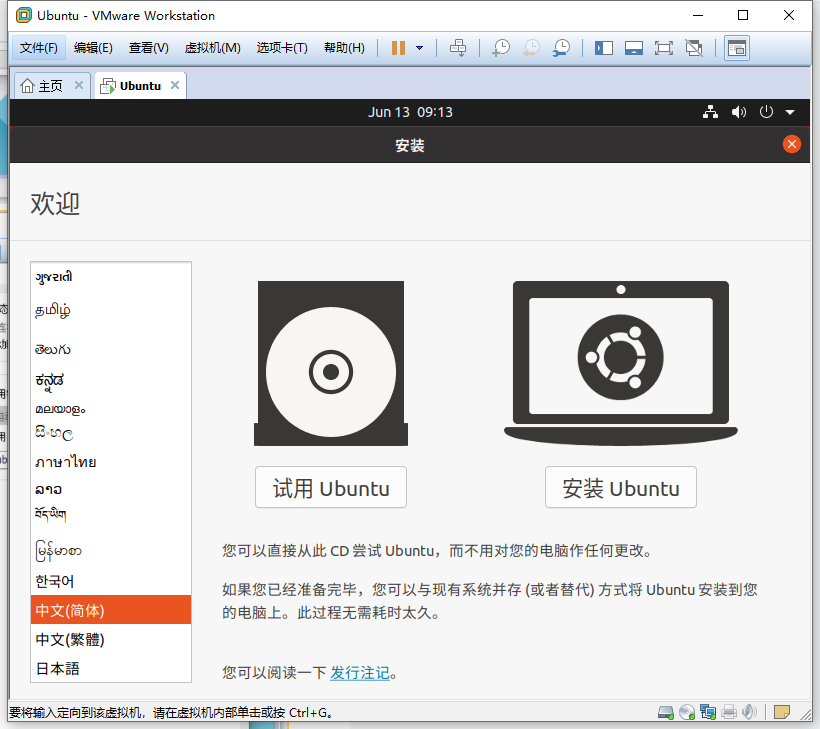Image resolution: width=820 pixels, height=729 pixels.
Task: Open the 编辑(E) menu
Action: pyautogui.click(x=93, y=48)
